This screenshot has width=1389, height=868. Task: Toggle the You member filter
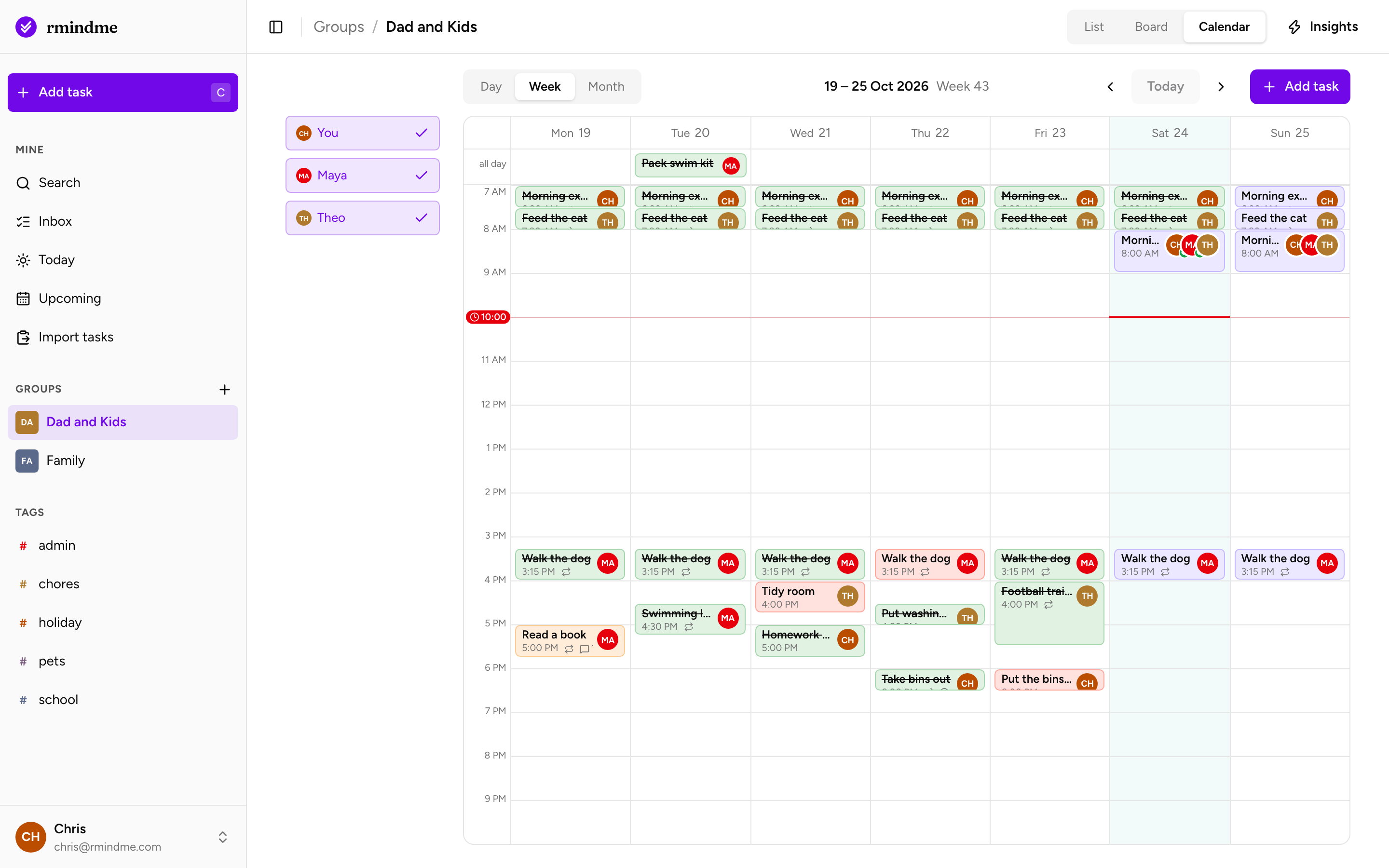pos(362,133)
